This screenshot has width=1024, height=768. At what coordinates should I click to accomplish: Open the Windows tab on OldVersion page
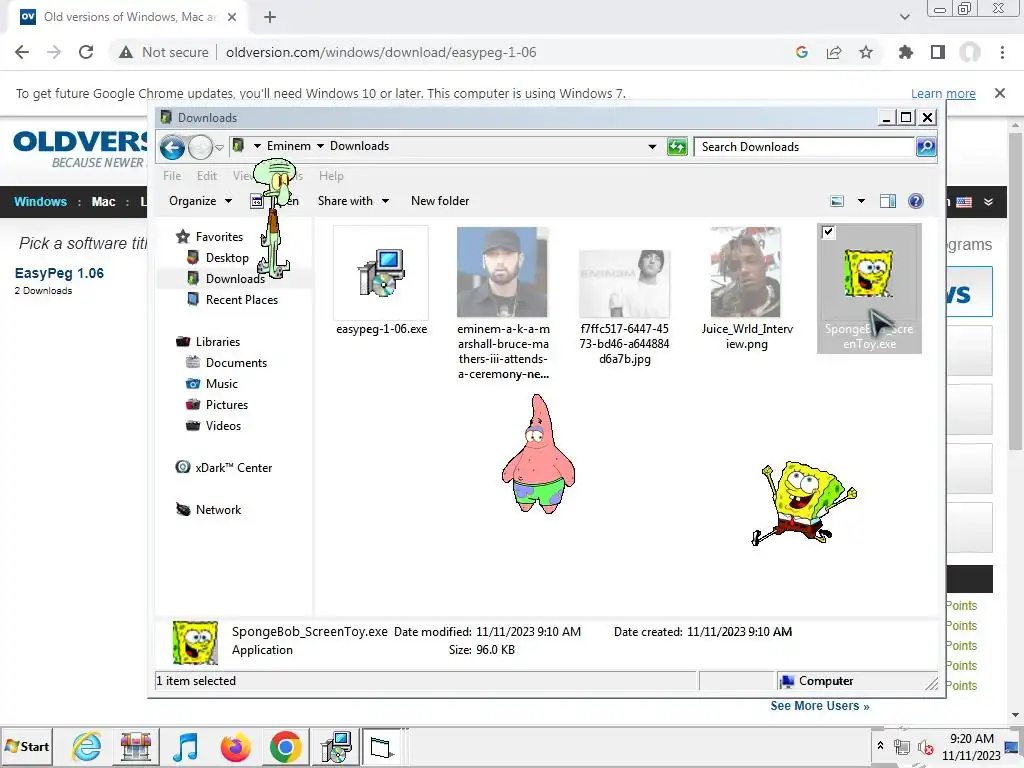40,201
